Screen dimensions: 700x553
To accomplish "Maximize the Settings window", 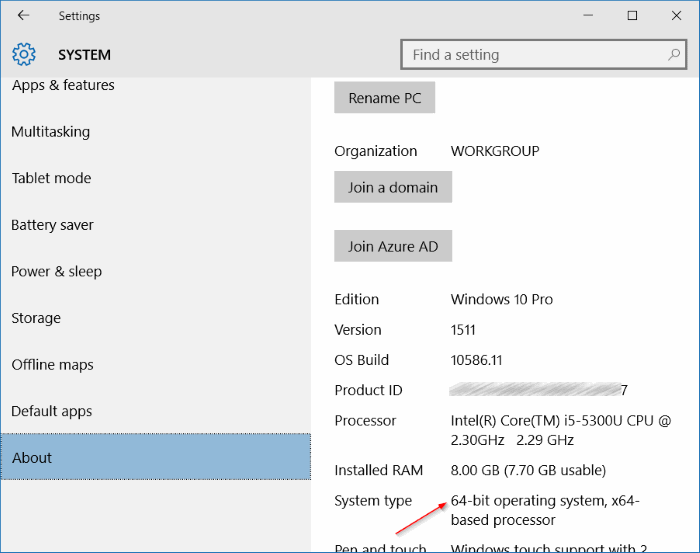I will (x=632, y=16).
